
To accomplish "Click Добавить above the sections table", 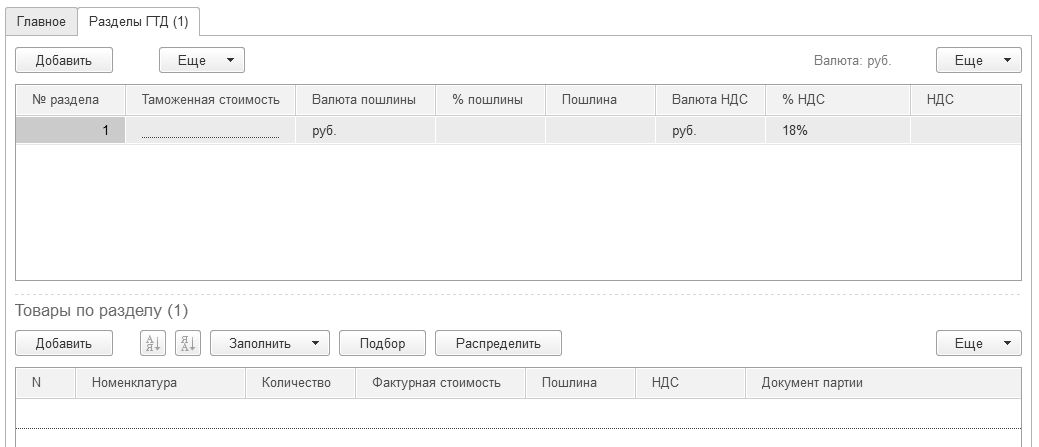I will click(x=64, y=60).
